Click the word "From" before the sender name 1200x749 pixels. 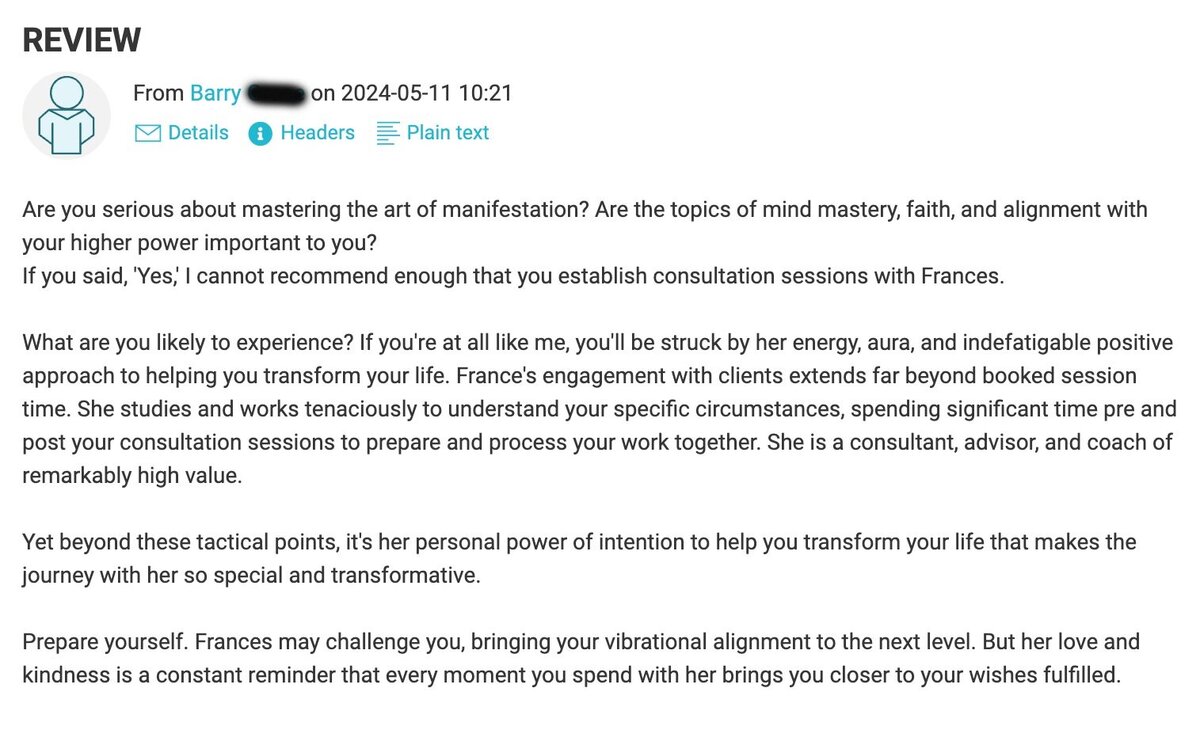coord(159,93)
